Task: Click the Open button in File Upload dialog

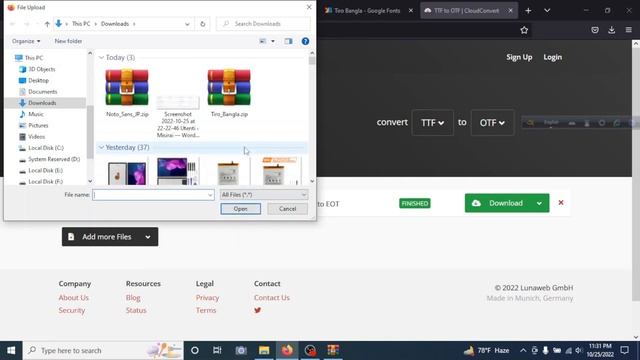Action: [x=240, y=209]
